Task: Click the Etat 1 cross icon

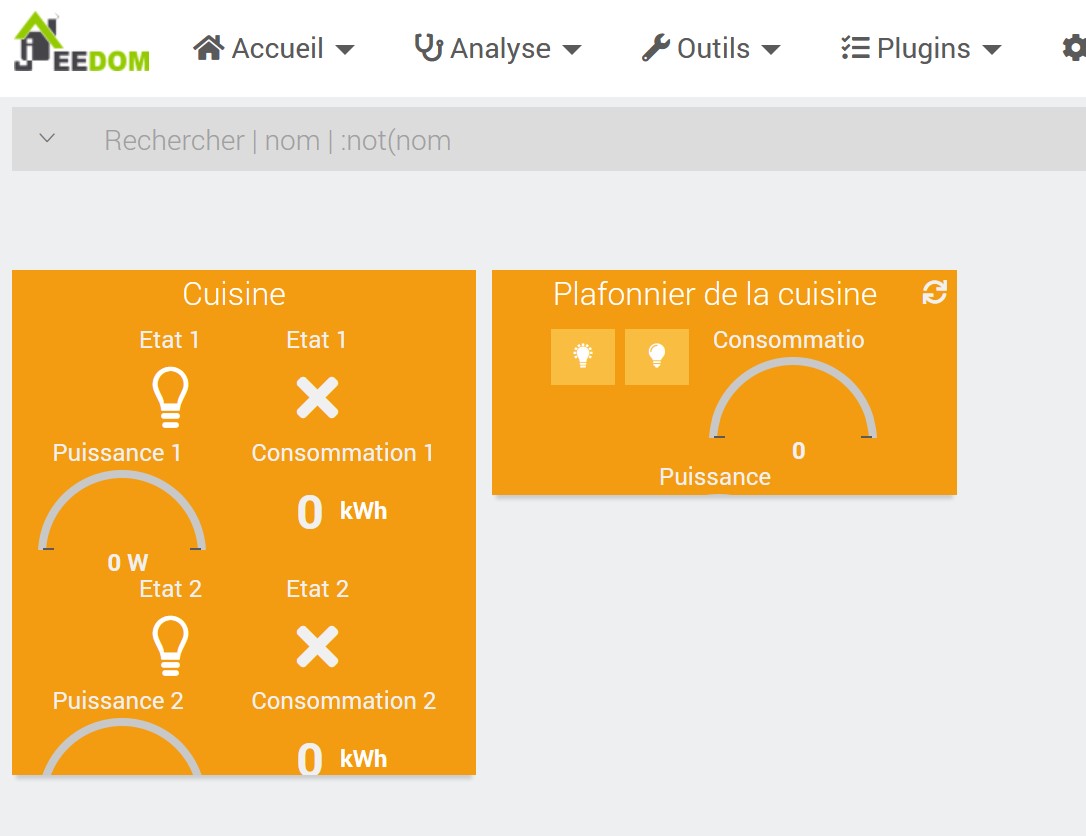Action: point(317,399)
